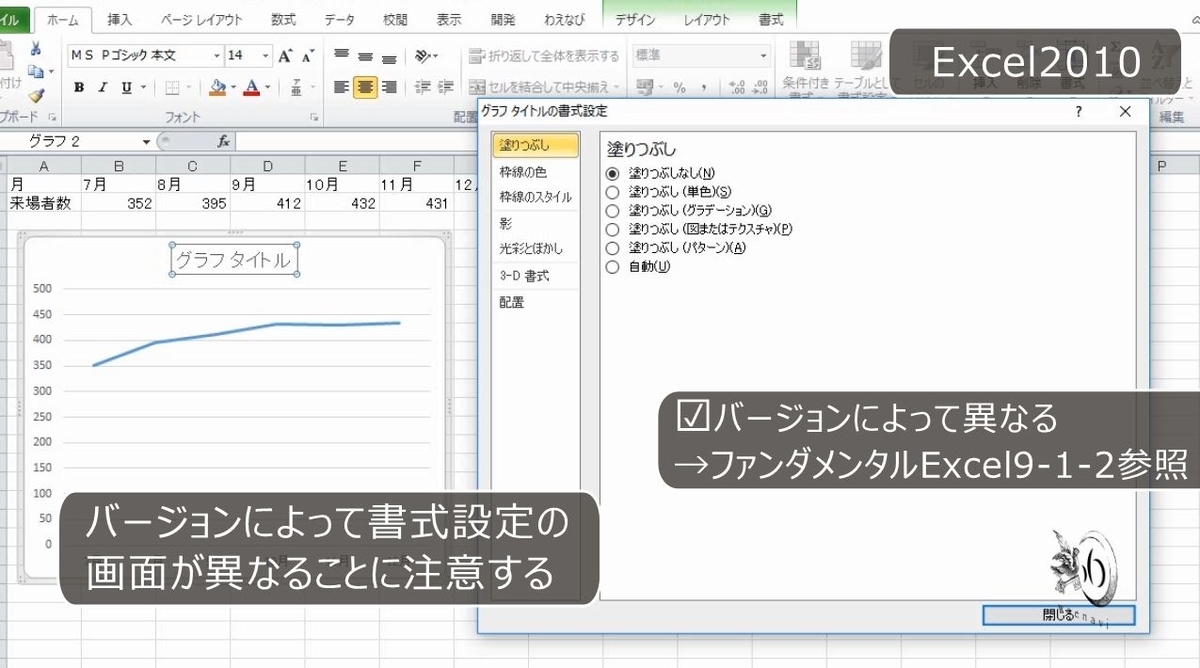Screen dimensions: 1200x668
Task: Select 塗りつぶし (グラデーション)(G) radio button
Action: click(613, 210)
